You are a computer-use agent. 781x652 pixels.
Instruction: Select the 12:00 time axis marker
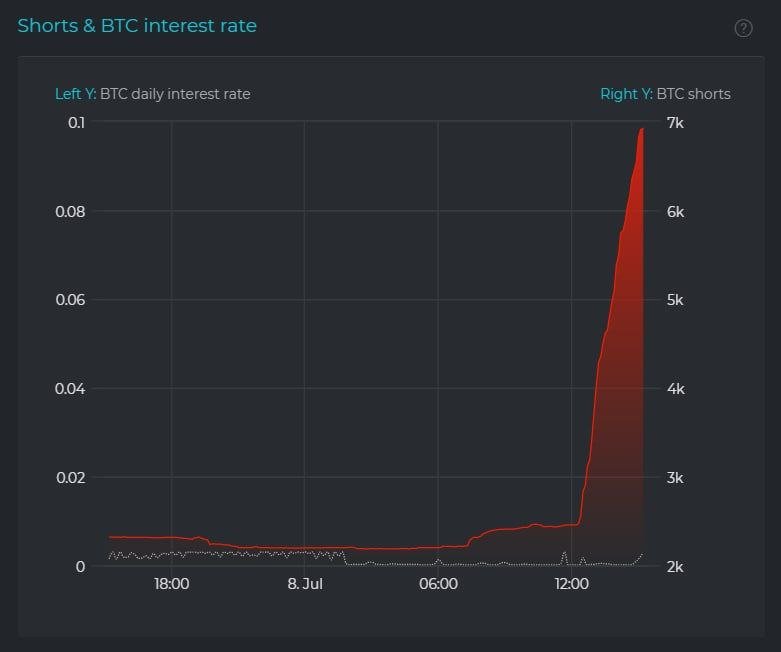coord(571,584)
